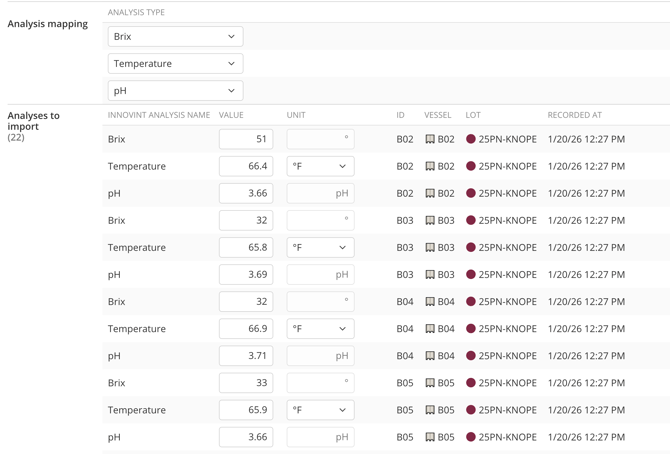Click the B03 vessel icon in pH 3.69 row
This screenshot has height=454, width=670.
(430, 275)
